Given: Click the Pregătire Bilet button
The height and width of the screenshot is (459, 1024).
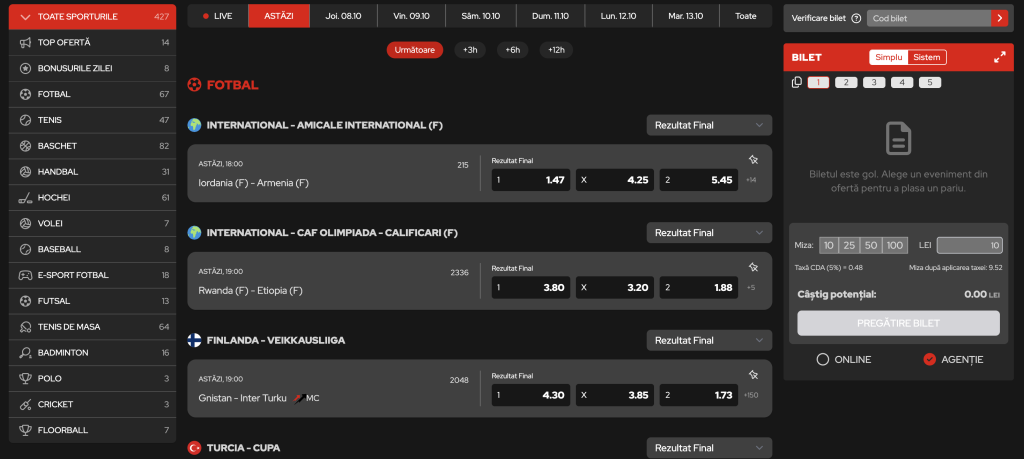Looking at the screenshot, I should click(x=898, y=323).
